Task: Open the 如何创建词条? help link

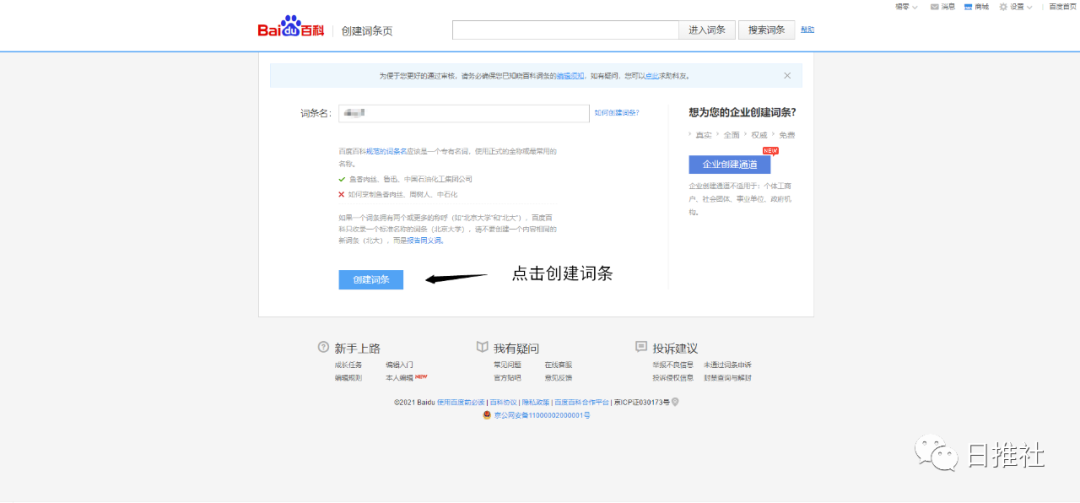Action: (x=616, y=113)
